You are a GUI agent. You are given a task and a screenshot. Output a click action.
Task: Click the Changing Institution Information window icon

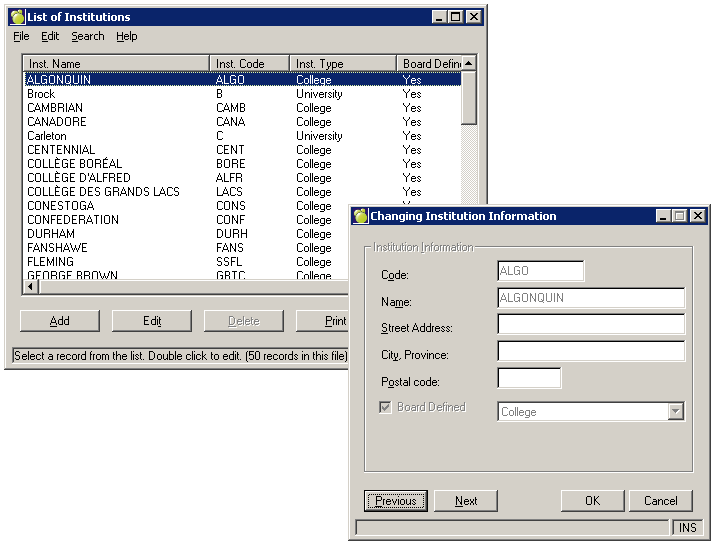361,216
